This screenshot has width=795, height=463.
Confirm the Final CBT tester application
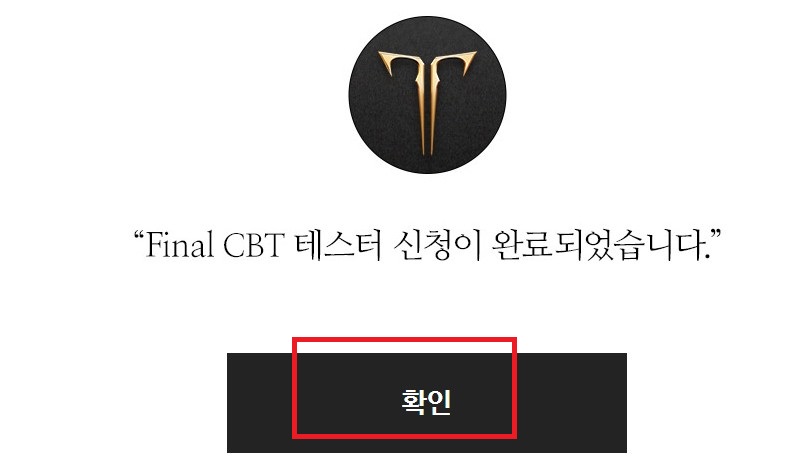tap(426, 403)
